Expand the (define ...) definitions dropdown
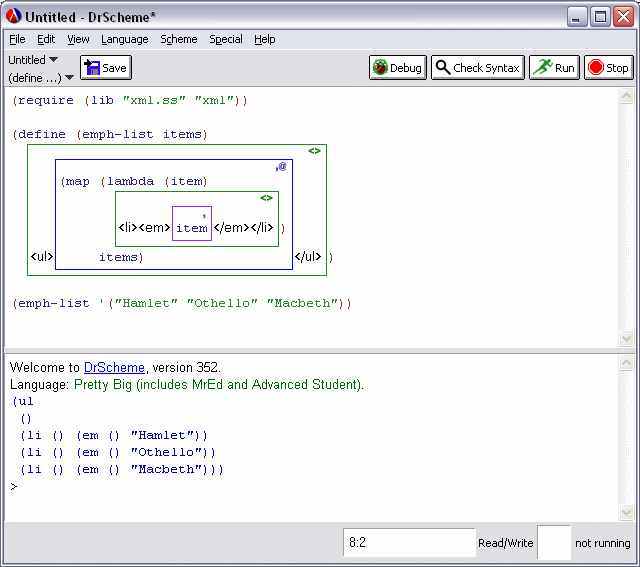 (x=41, y=78)
